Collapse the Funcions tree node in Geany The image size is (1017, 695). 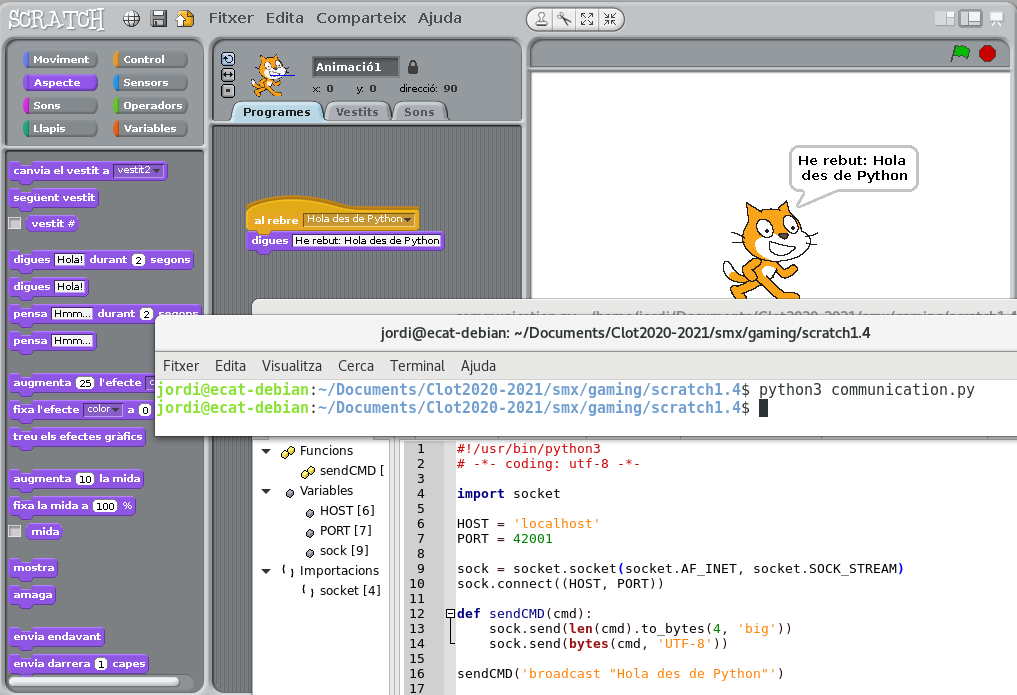[x=266, y=451]
